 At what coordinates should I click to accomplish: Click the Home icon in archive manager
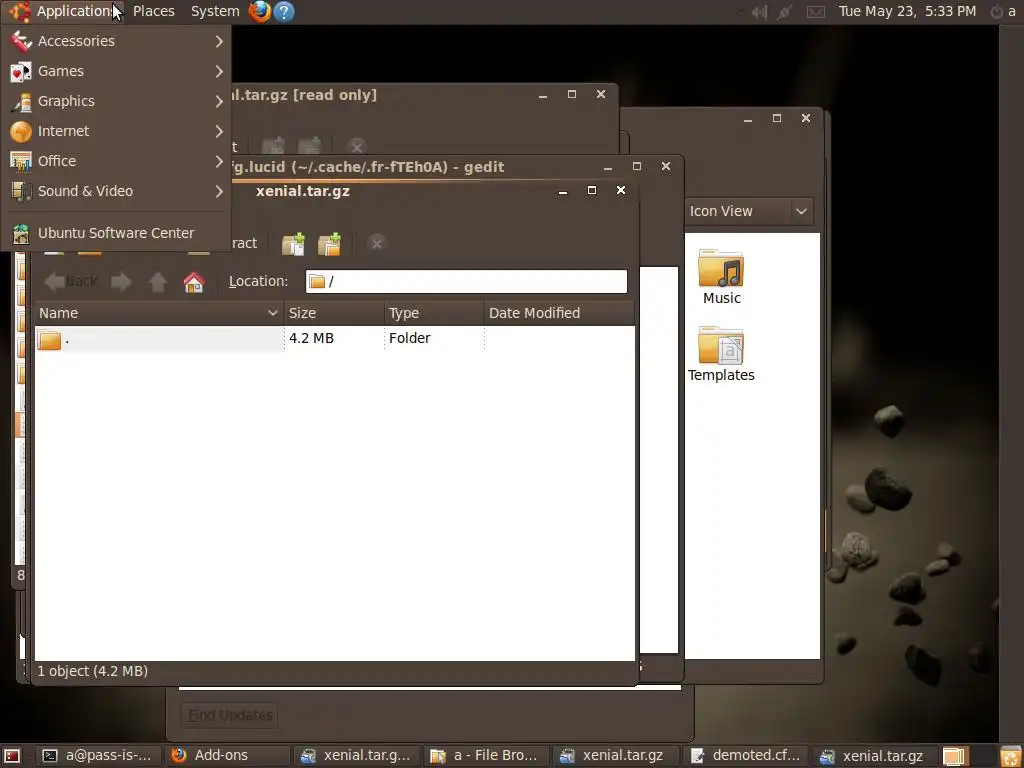tap(194, 281)
